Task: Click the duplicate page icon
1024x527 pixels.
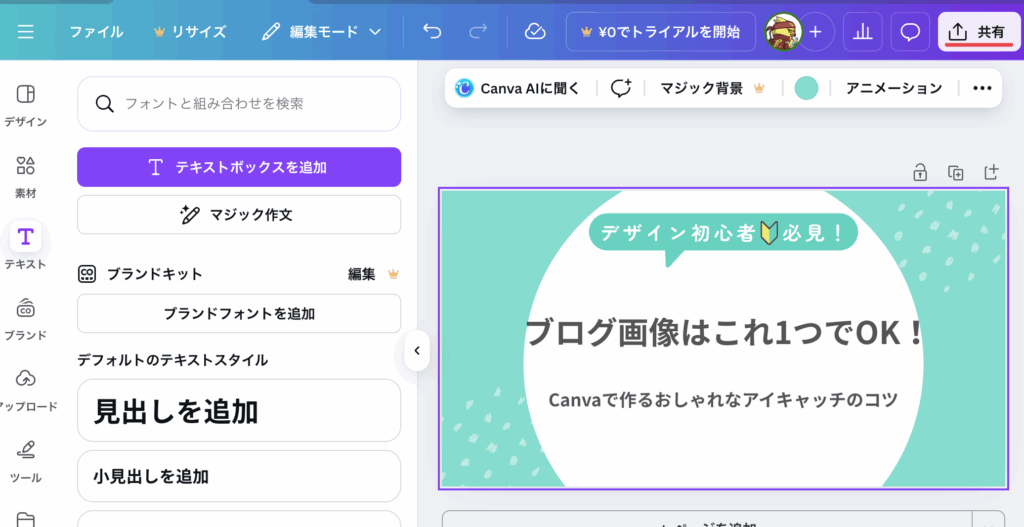Action: click(x=956, y=173)
